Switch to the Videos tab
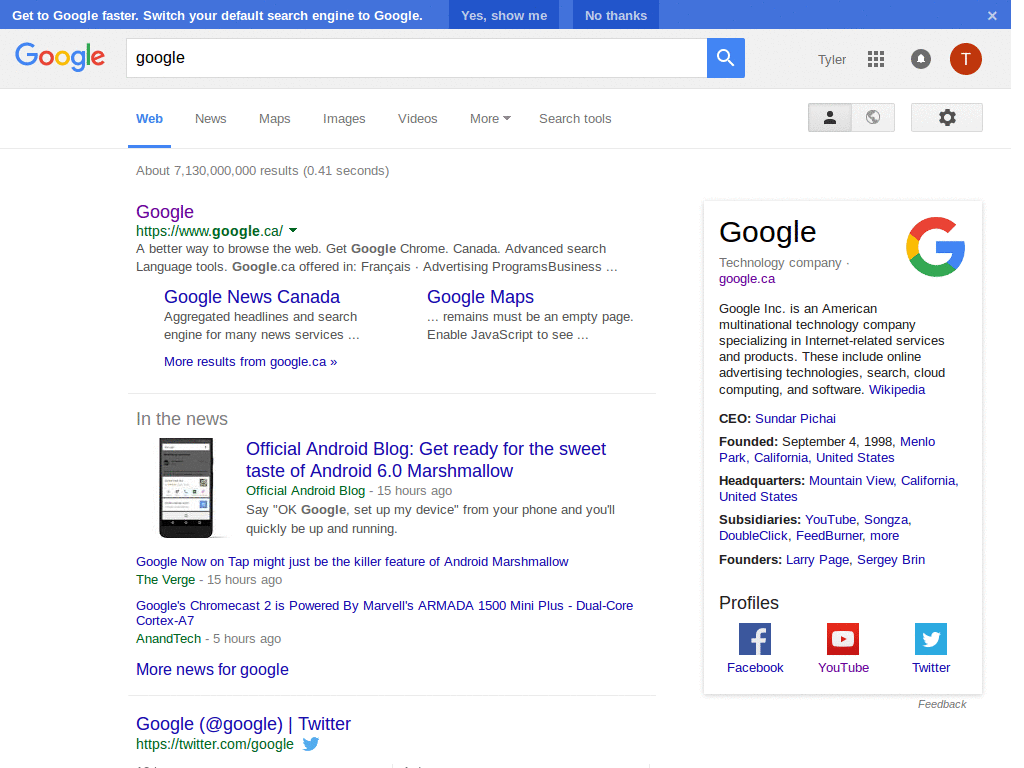The image size is (1024, 768). (417, 119)
